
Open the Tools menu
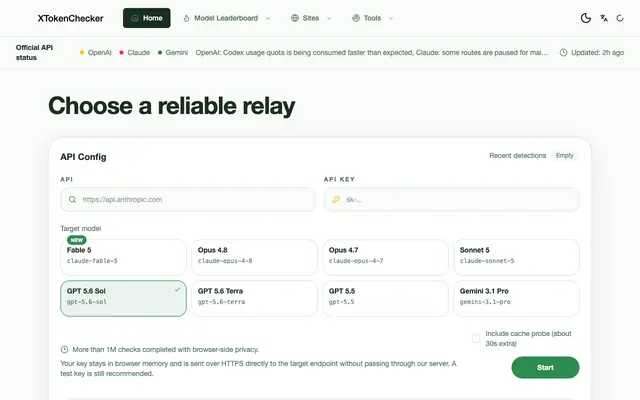pos(373,18)
